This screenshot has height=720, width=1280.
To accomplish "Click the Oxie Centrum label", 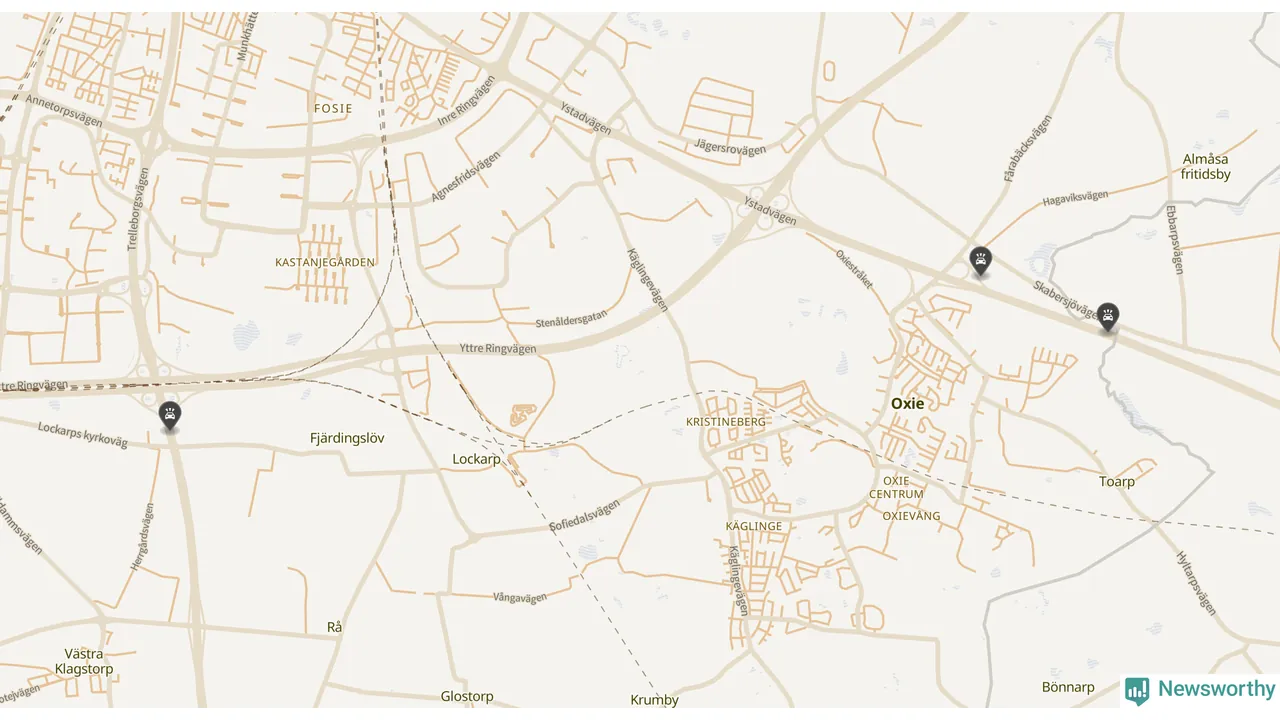I will click(x=896, y=487).
